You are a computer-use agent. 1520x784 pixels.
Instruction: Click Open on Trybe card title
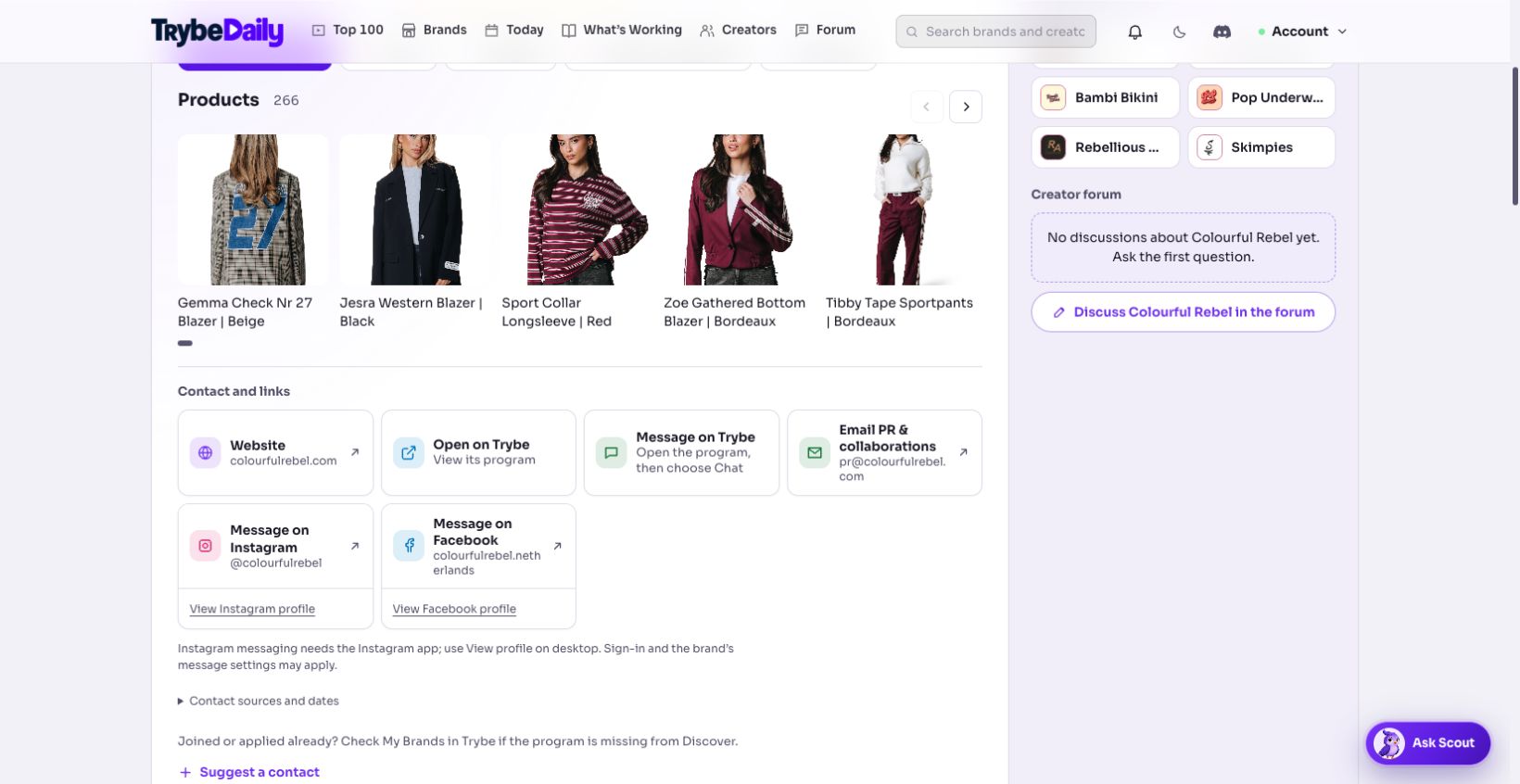click(481, 445)
